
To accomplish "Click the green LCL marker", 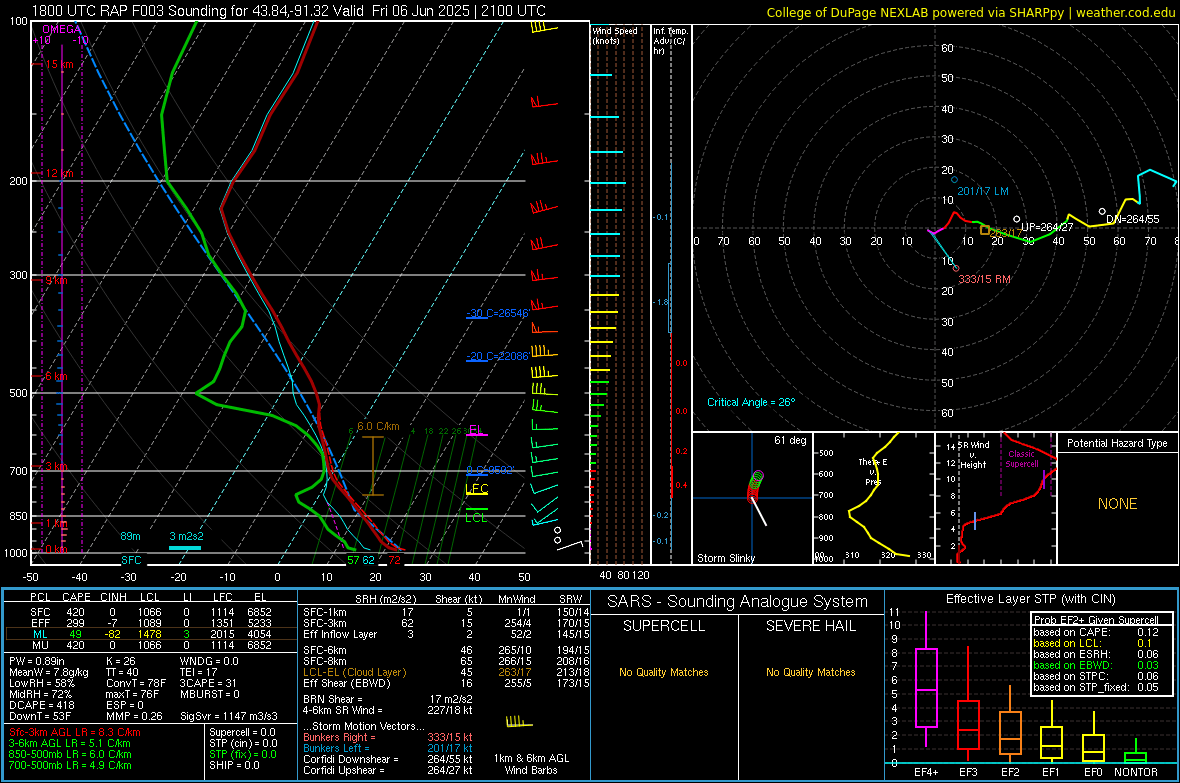I will (476, 518).
